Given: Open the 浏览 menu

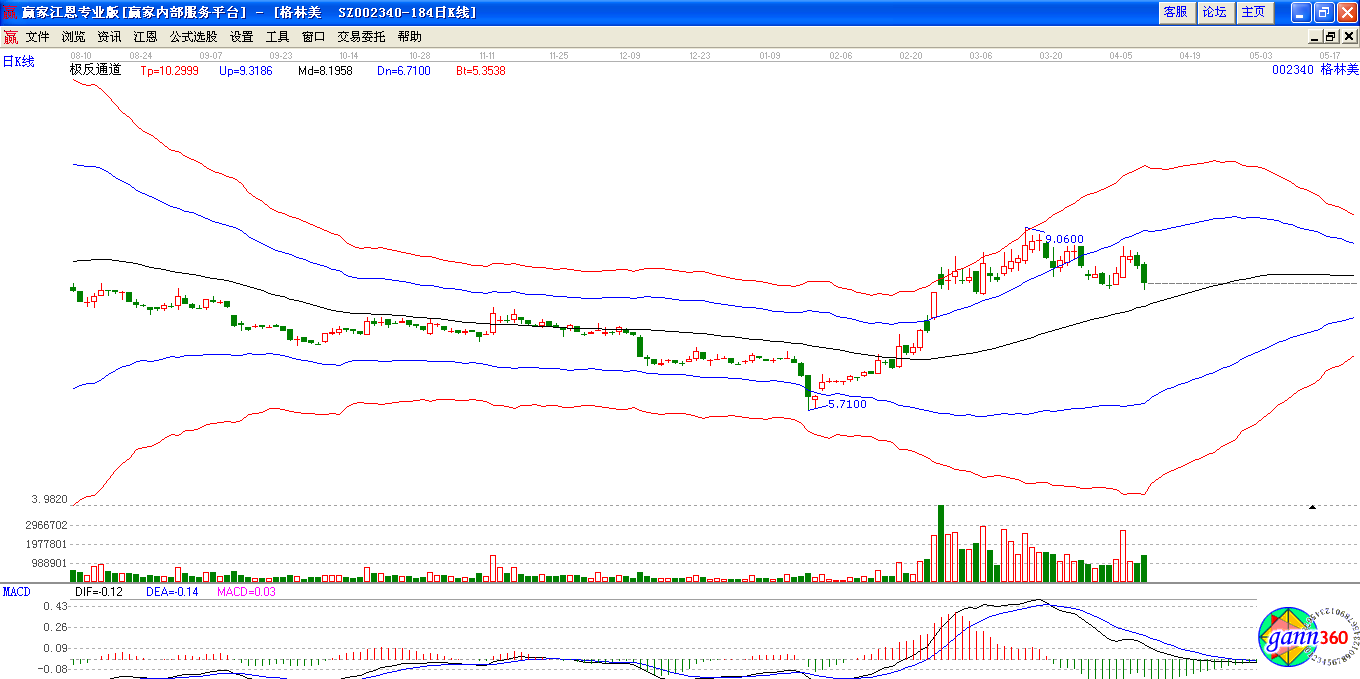Looking at the screenshot, I should [x=73, y=37].
